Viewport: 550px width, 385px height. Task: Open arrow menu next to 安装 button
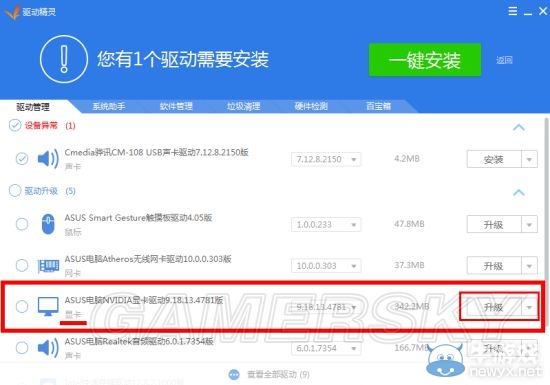[529, 160]
